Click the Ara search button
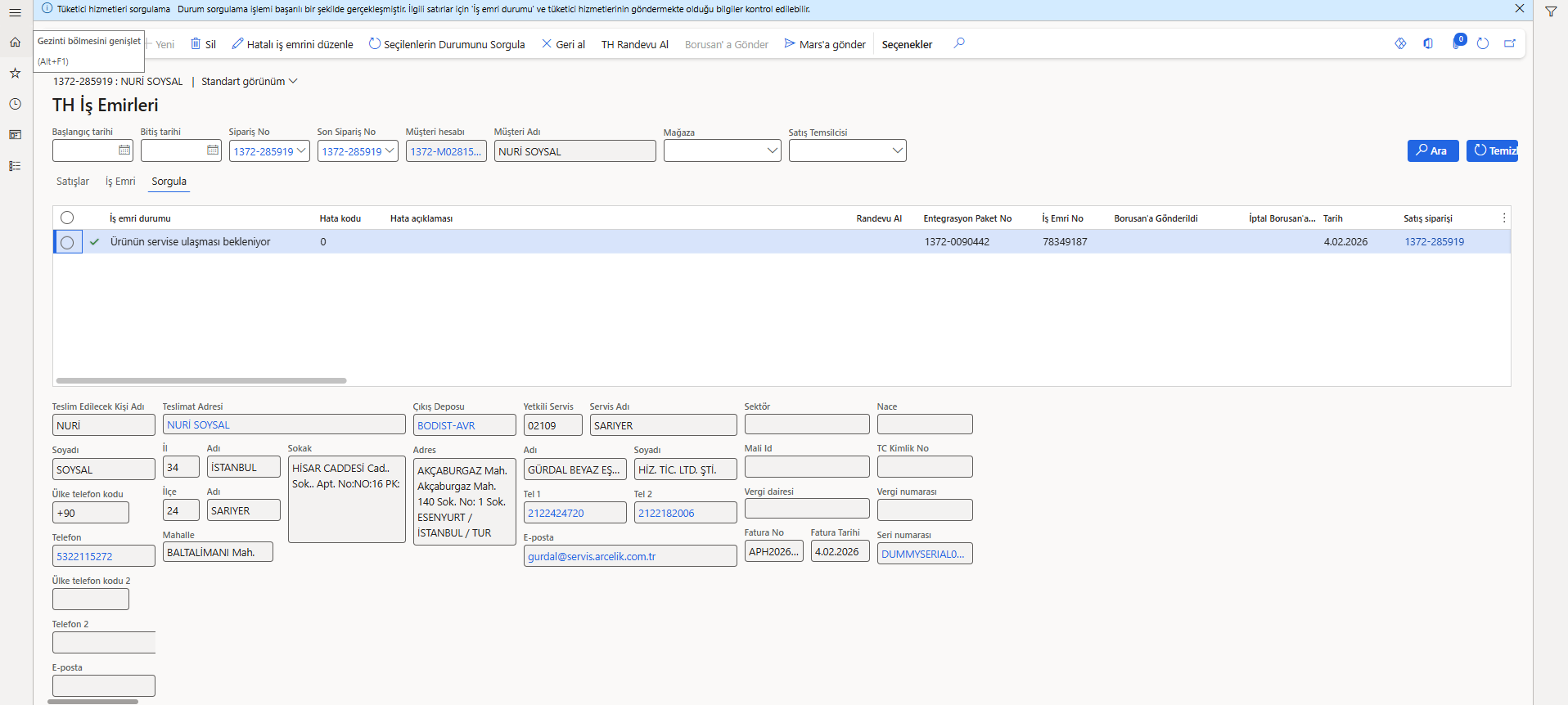The width and height of the screenshot is (1568, 705). click(1433, 150)
